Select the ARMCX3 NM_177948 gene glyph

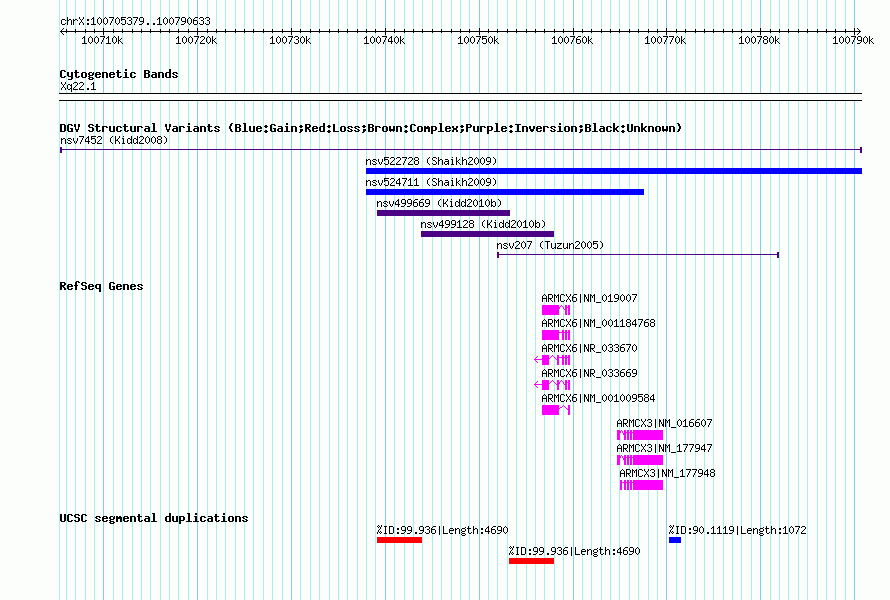click(641, 485)
